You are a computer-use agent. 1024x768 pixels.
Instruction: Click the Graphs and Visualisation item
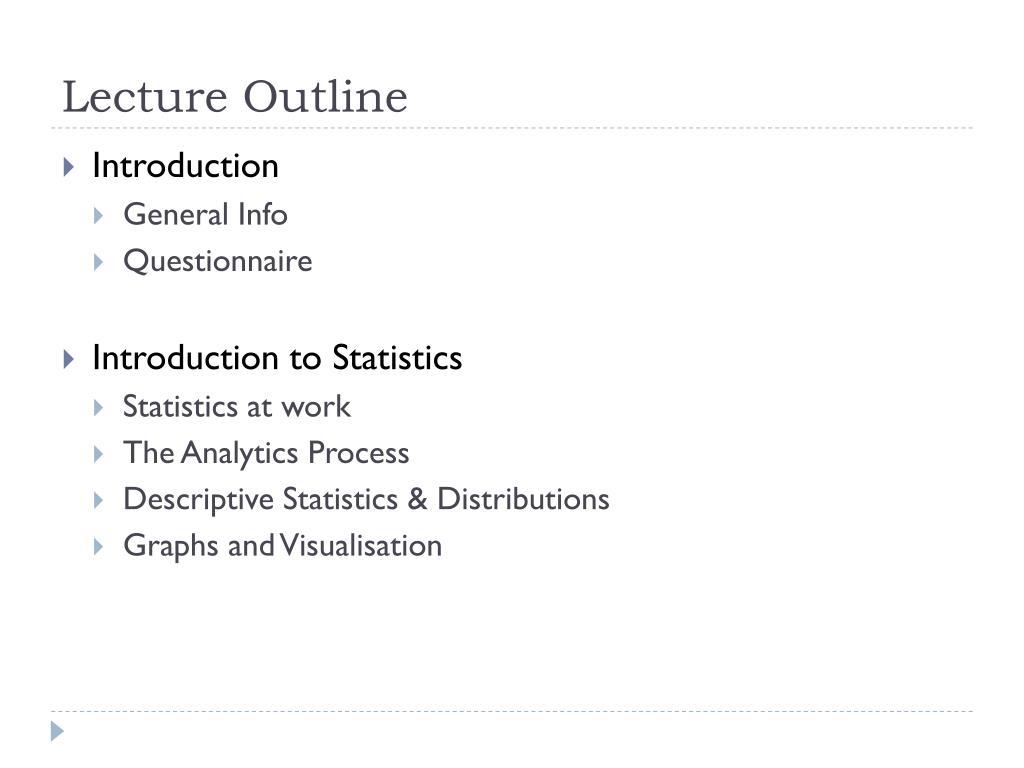point(283,547)
